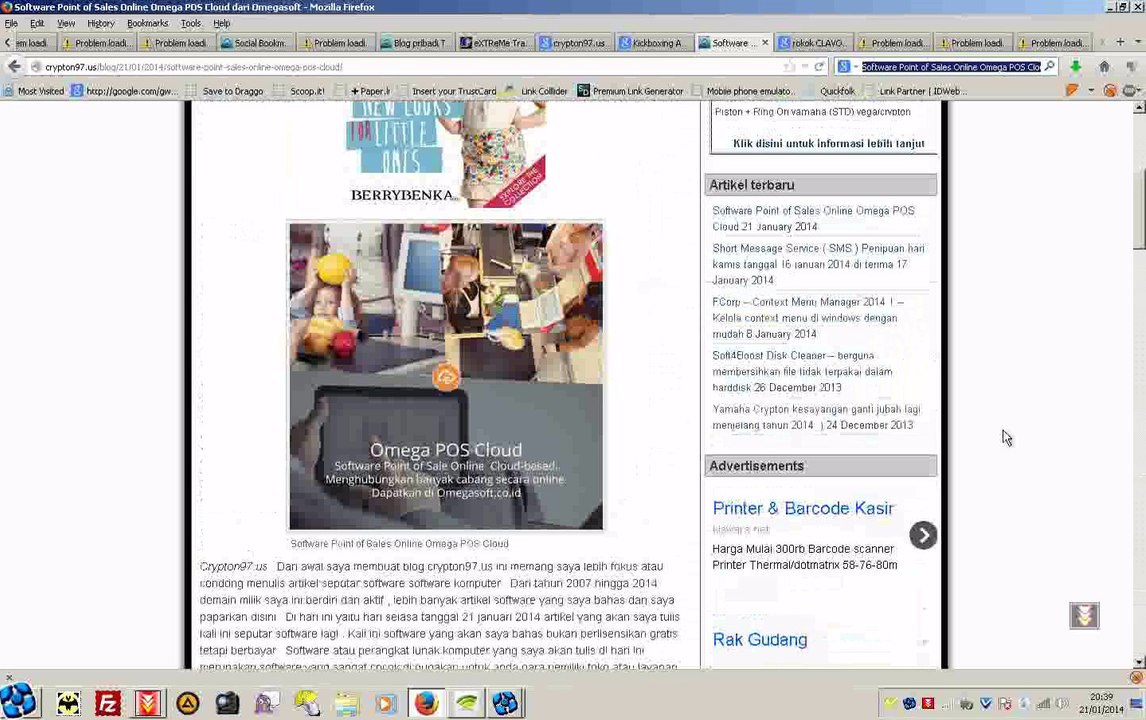Viewport: 1146px width, 720px height.
Task: Launch the Batman-logo taskbar application
Action: (x=69, y=704)
